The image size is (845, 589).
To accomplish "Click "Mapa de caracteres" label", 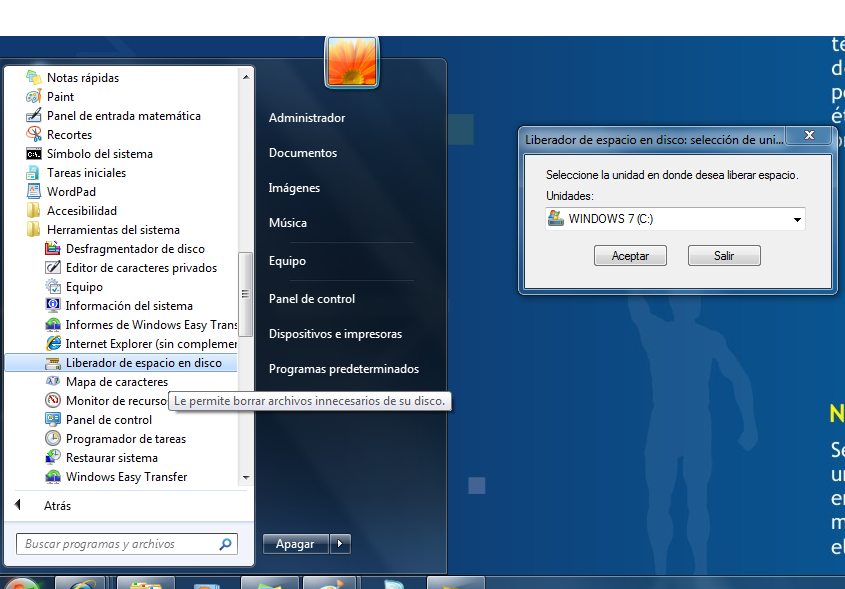I will pos(117,382).
